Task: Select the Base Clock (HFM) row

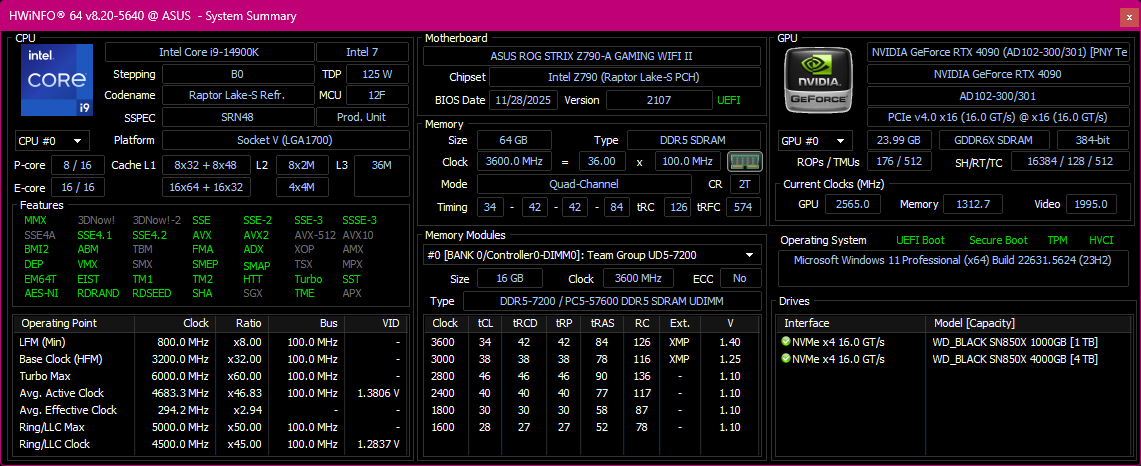Action: click(x=211, y=359)
